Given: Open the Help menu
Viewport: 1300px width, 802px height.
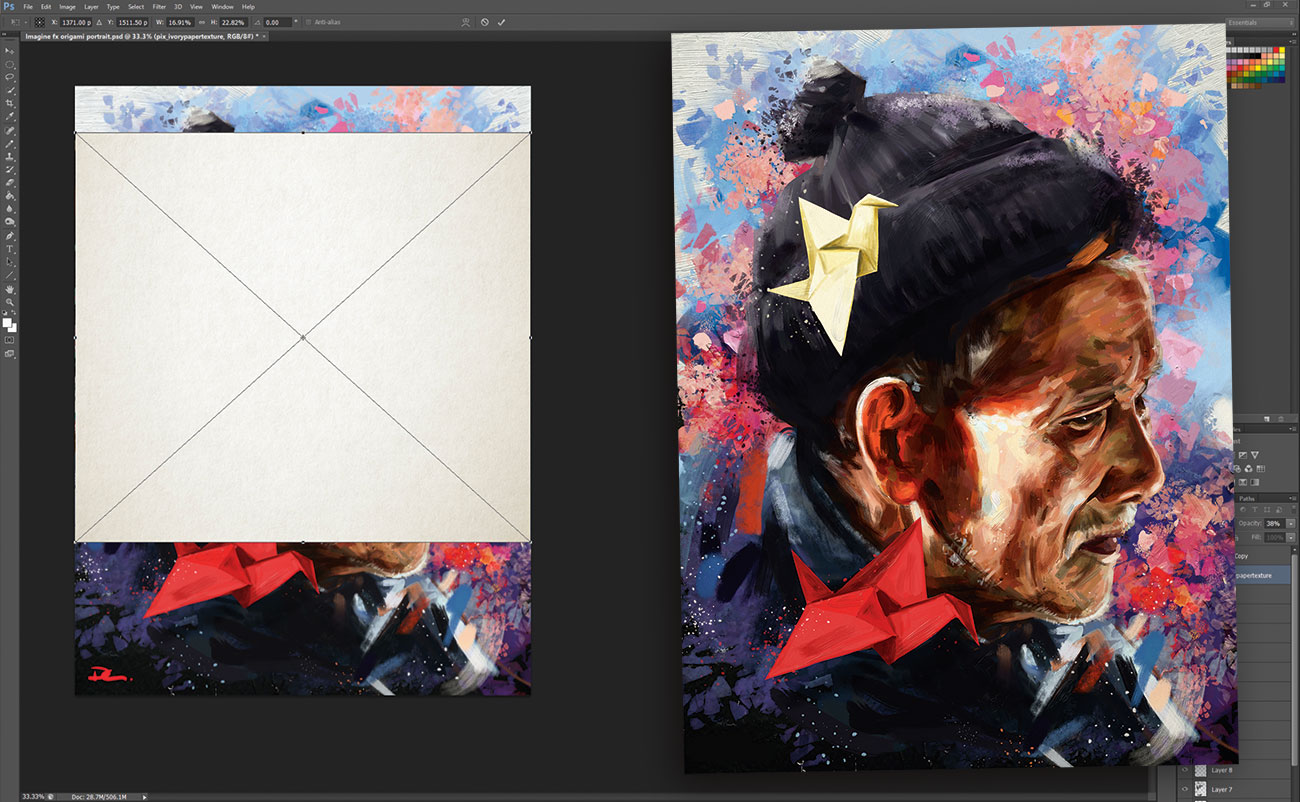Looking at the screenshot, I should coord(248,7).
